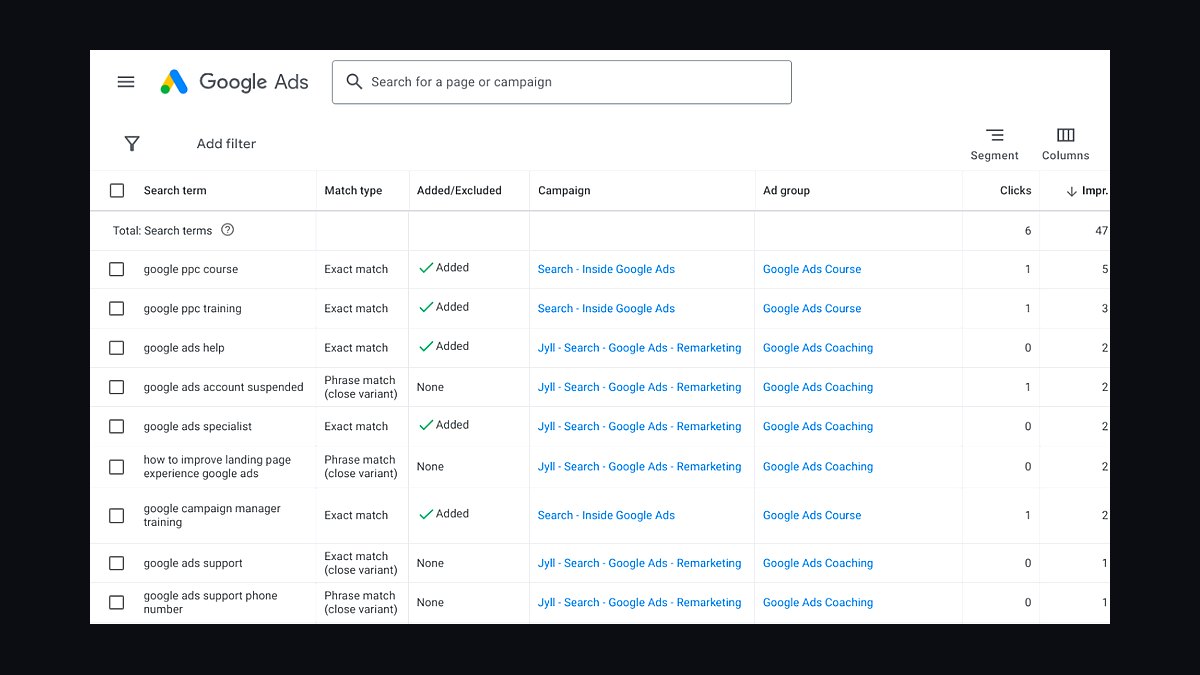Click Added status for google ads specialist
The height and width of the screenshot is (675, 1200).
coord(444,425)
